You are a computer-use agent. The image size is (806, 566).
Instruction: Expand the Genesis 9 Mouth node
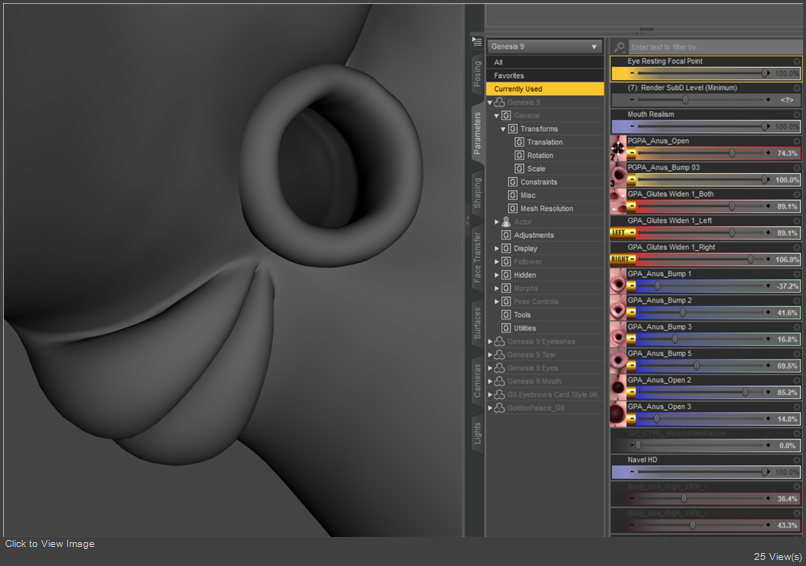(490, 381)
